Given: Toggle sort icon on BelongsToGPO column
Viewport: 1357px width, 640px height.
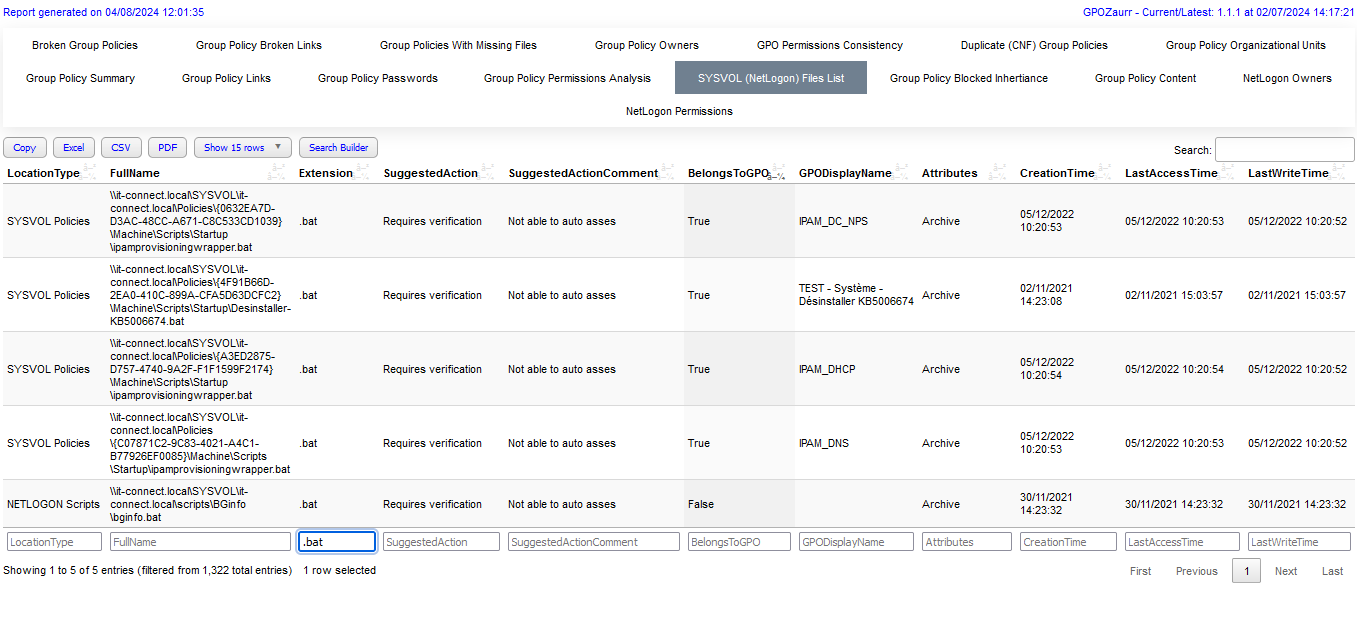Looking at the screenshot, I should [775, 174].
